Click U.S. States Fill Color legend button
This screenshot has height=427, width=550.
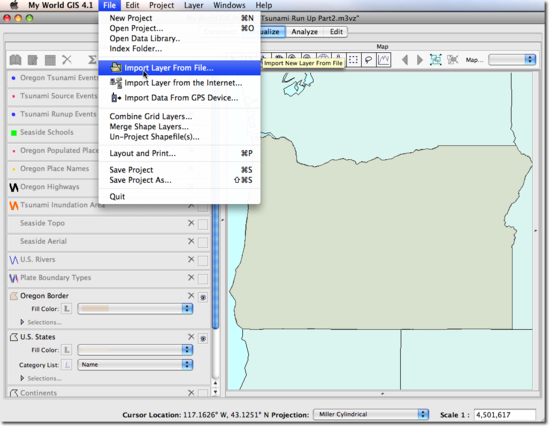point(66,350)
